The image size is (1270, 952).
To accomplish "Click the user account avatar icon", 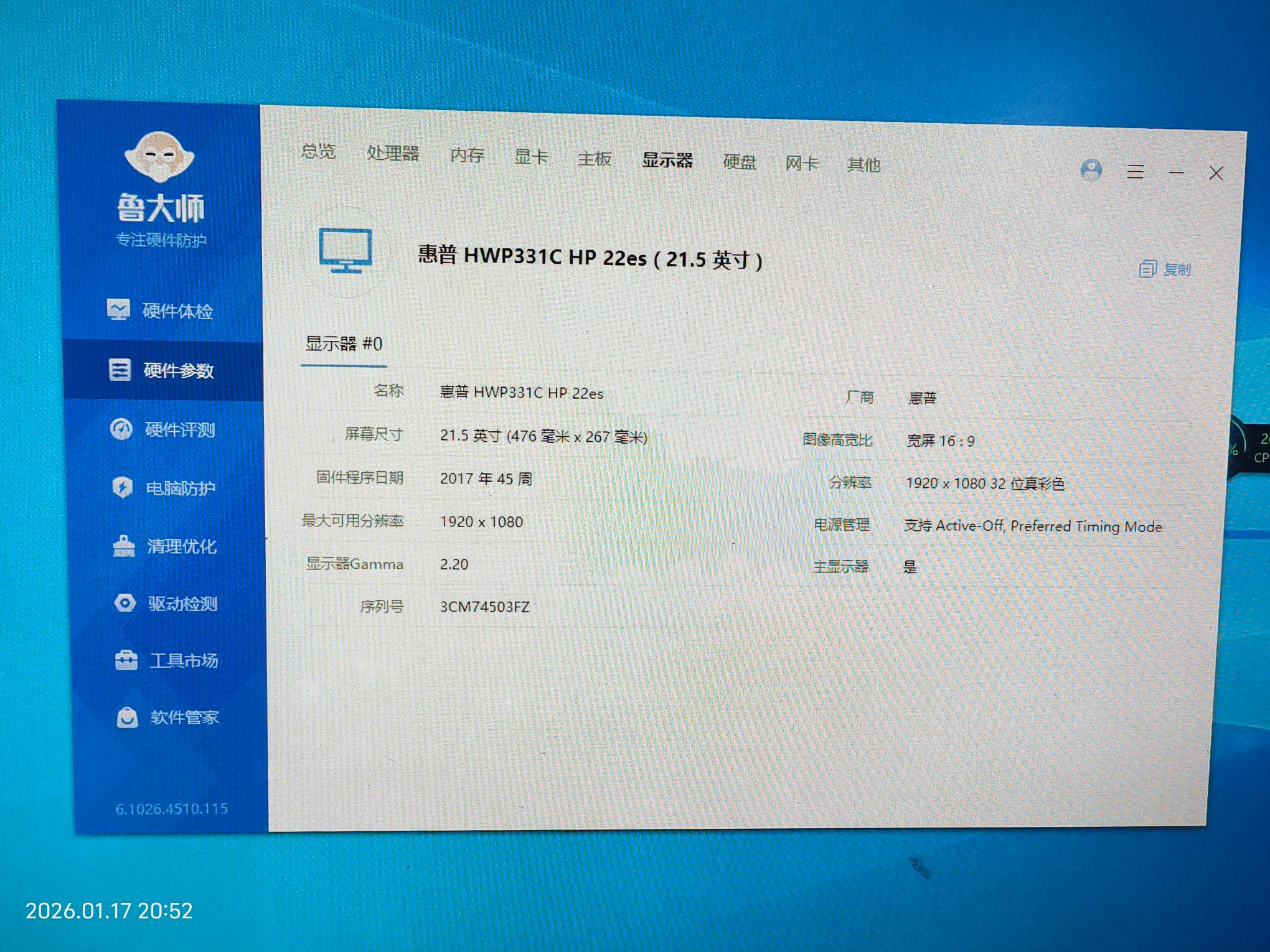I will (x=1091, y=170).
